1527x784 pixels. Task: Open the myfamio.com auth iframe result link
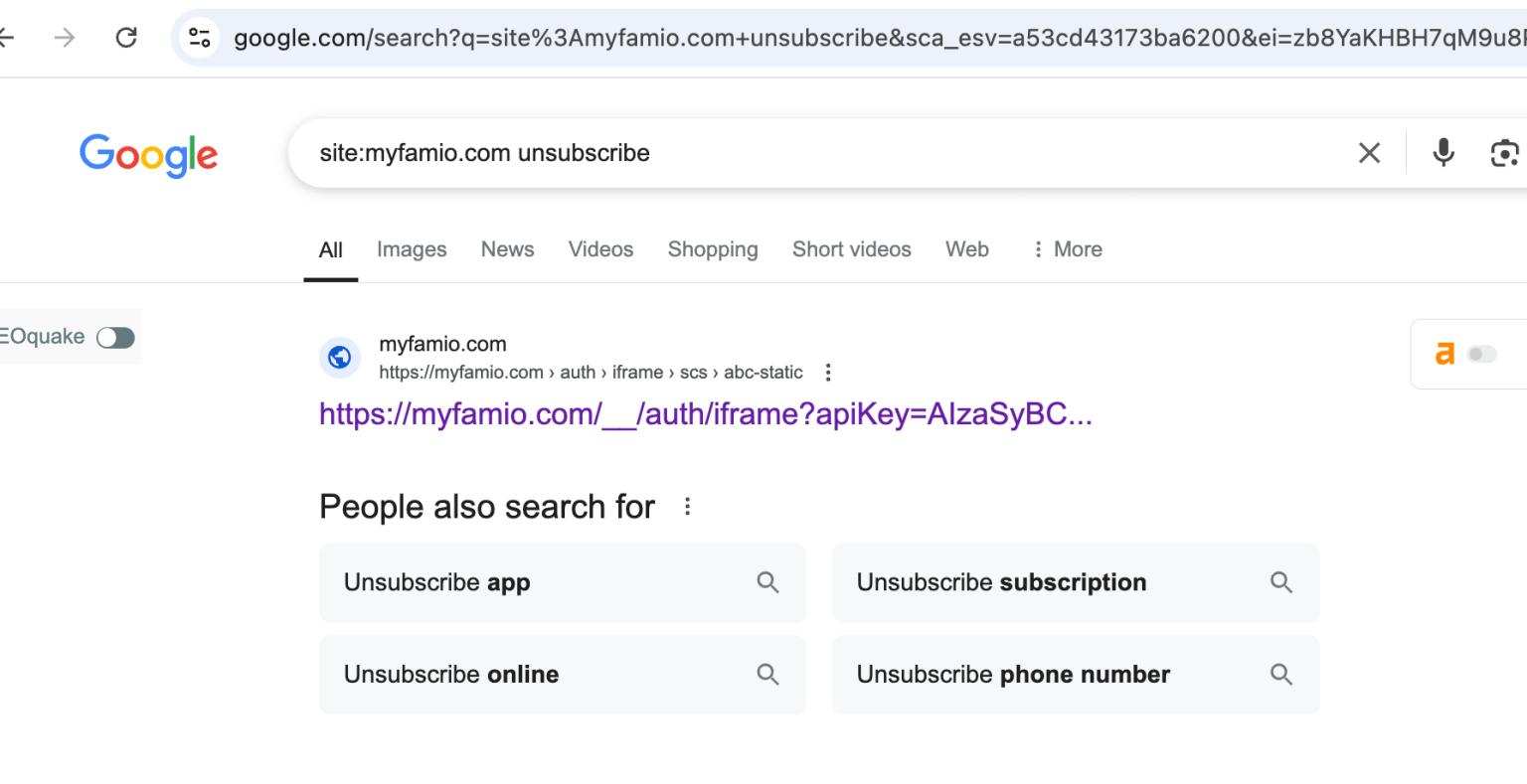pos(705,414)
